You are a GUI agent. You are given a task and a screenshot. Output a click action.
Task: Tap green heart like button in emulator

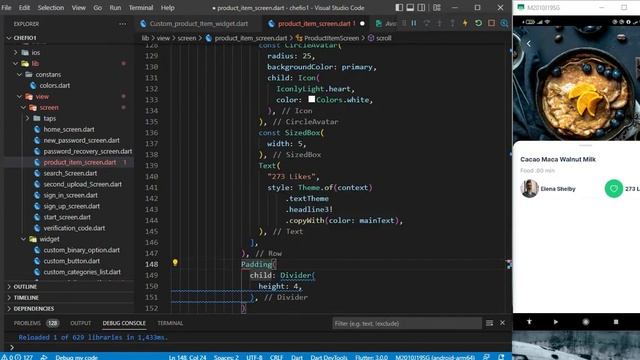(x=613, y=189)
